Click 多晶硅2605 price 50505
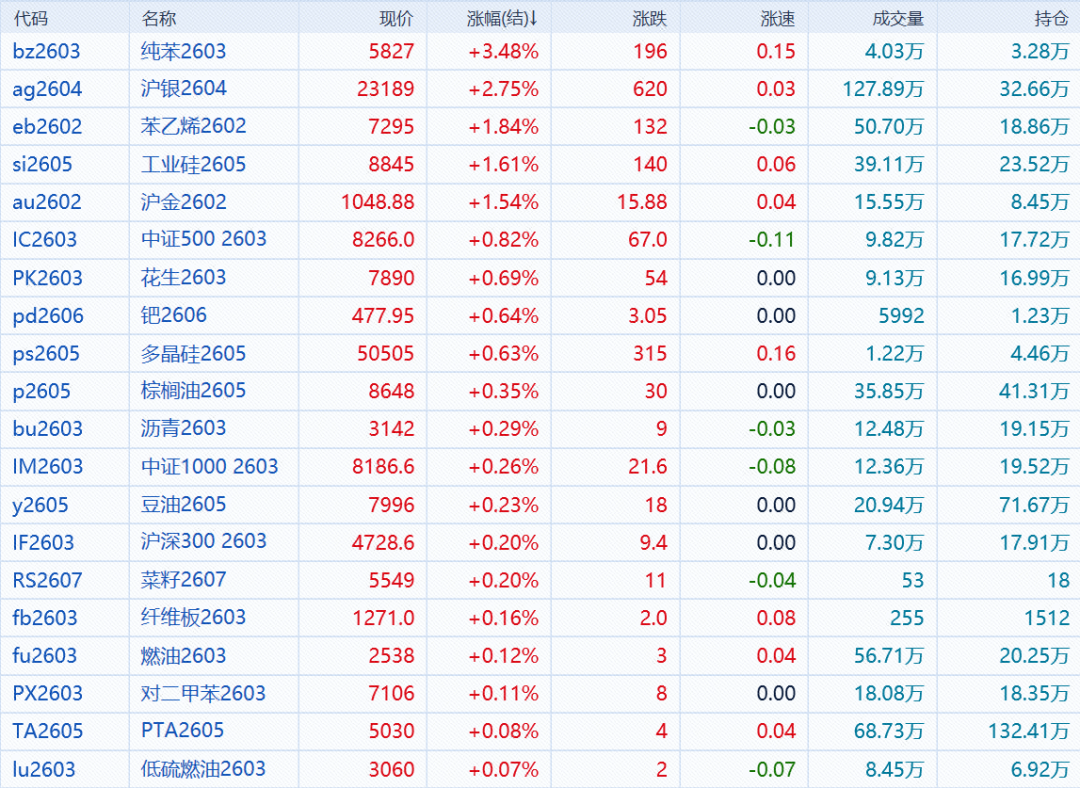This screenshot has height=788, width=1080. 385,353
